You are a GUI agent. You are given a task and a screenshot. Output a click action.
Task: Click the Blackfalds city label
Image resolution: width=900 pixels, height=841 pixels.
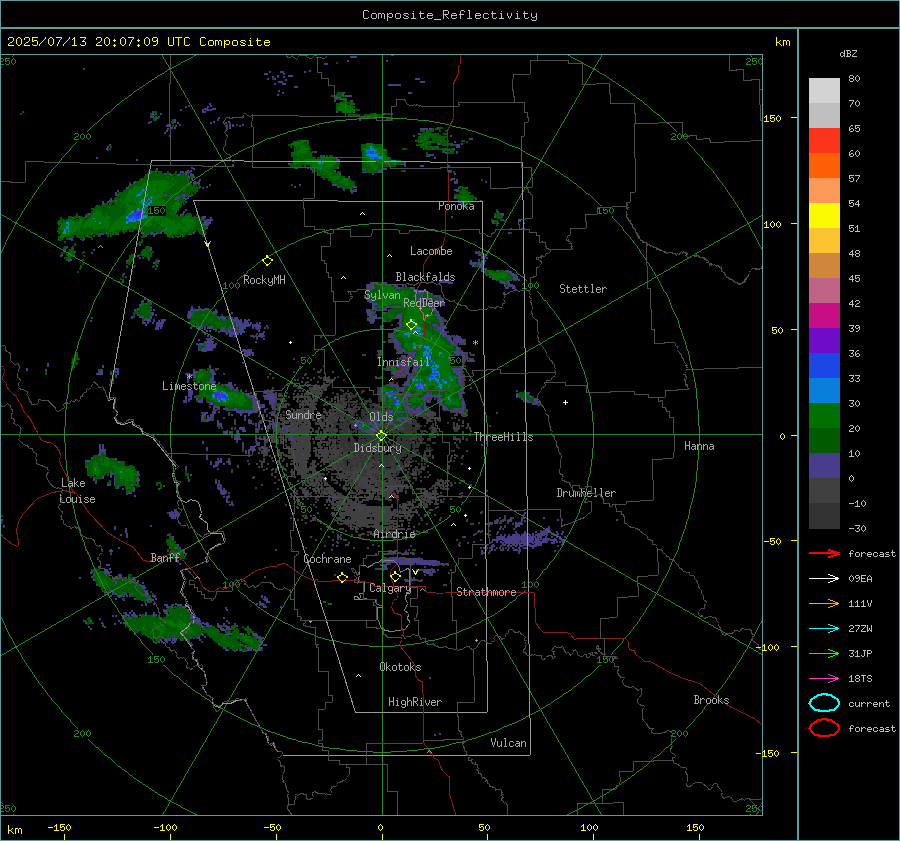425,277
